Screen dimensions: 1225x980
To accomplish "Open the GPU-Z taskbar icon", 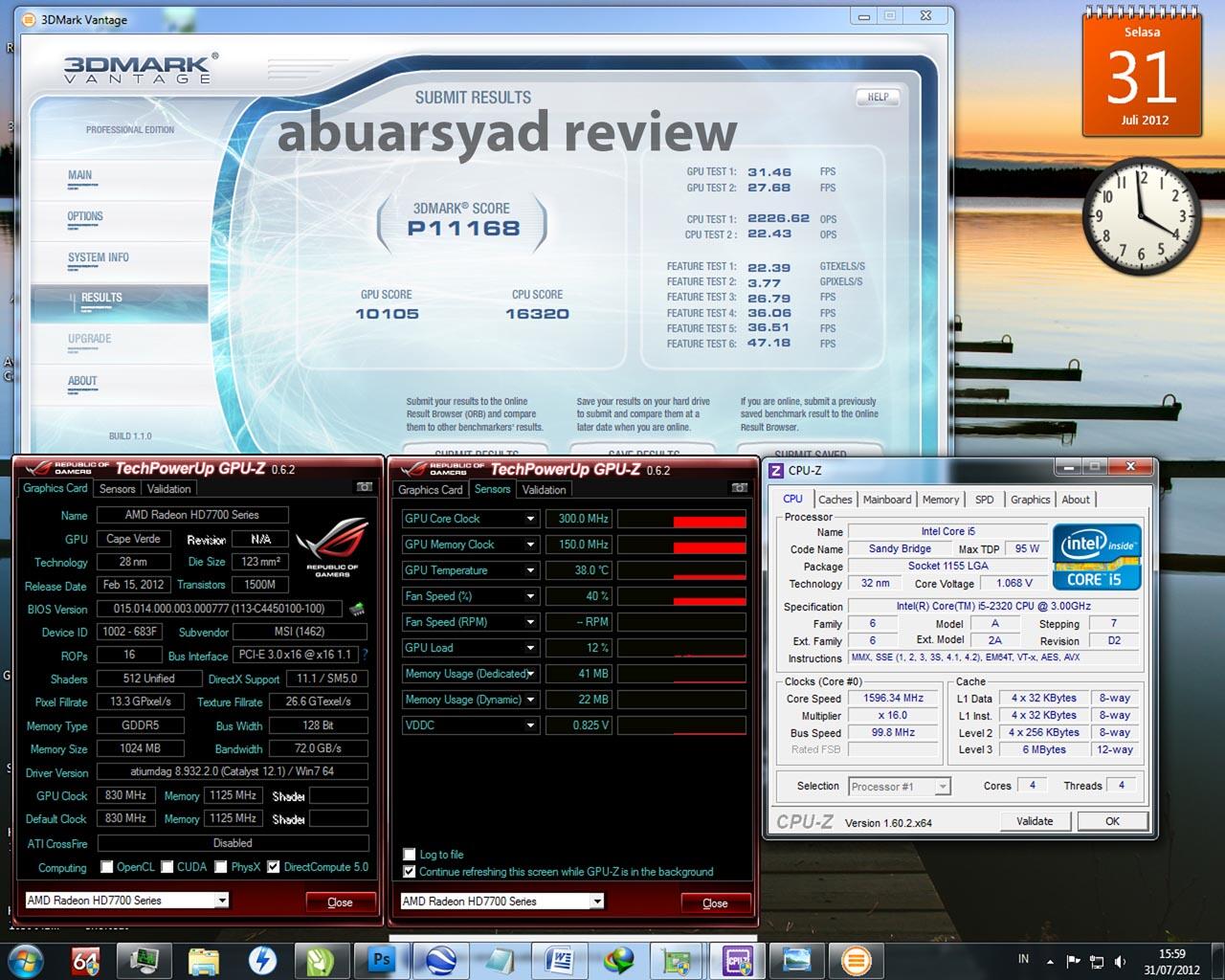I will point(678,960).
